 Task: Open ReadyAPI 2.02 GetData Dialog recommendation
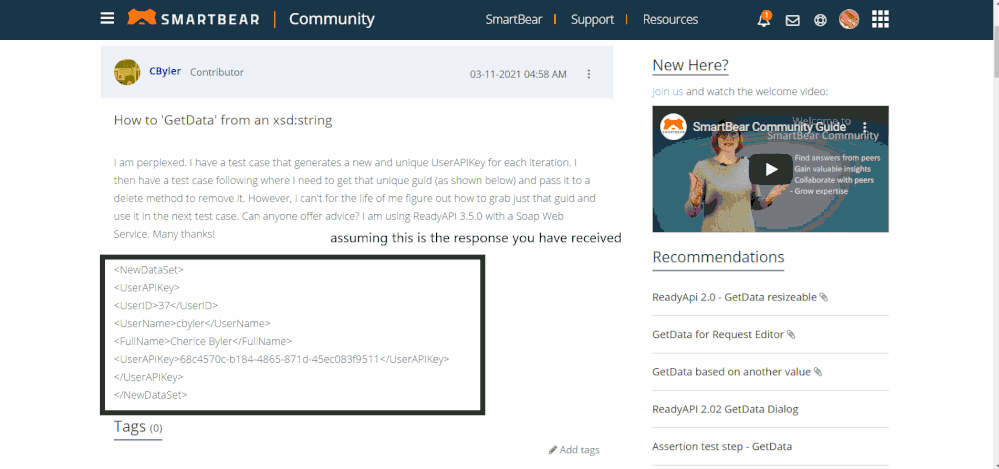coord(725,409)
